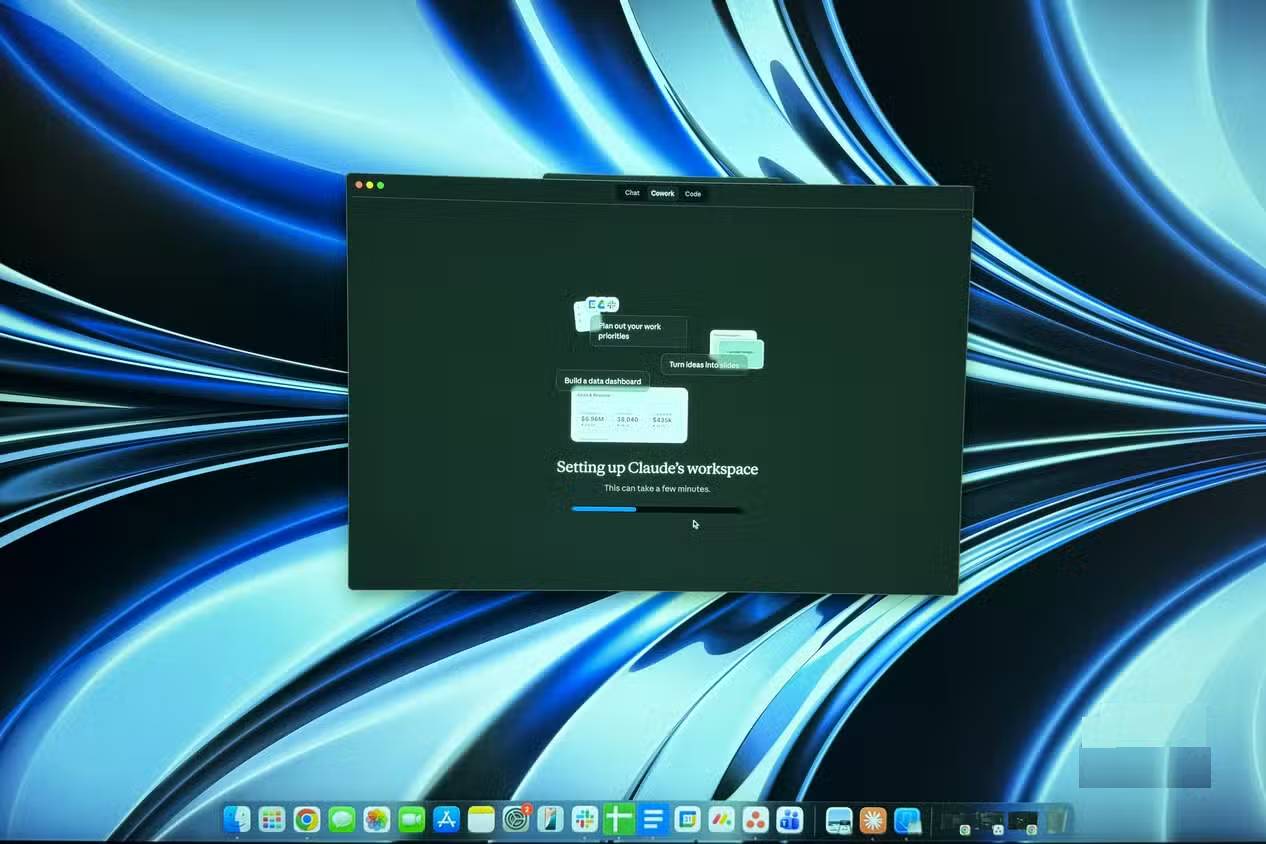Open the Code tab

(x=693, y=193)
